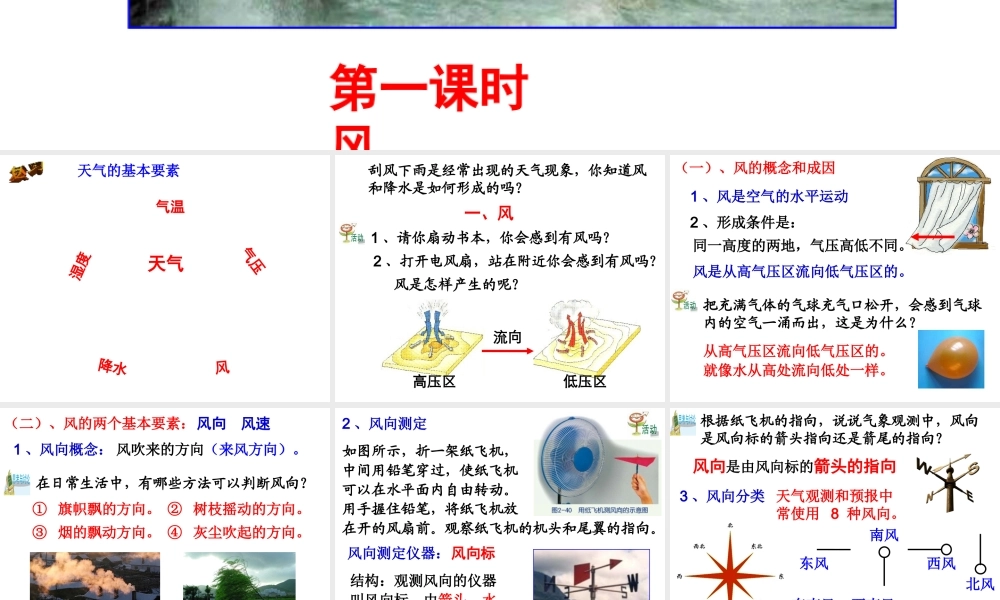The height and width of the screenshot is (600, 1000).
Task: Select the text '1、风是空气的水平运动'
Action: (x=769, y=196)
